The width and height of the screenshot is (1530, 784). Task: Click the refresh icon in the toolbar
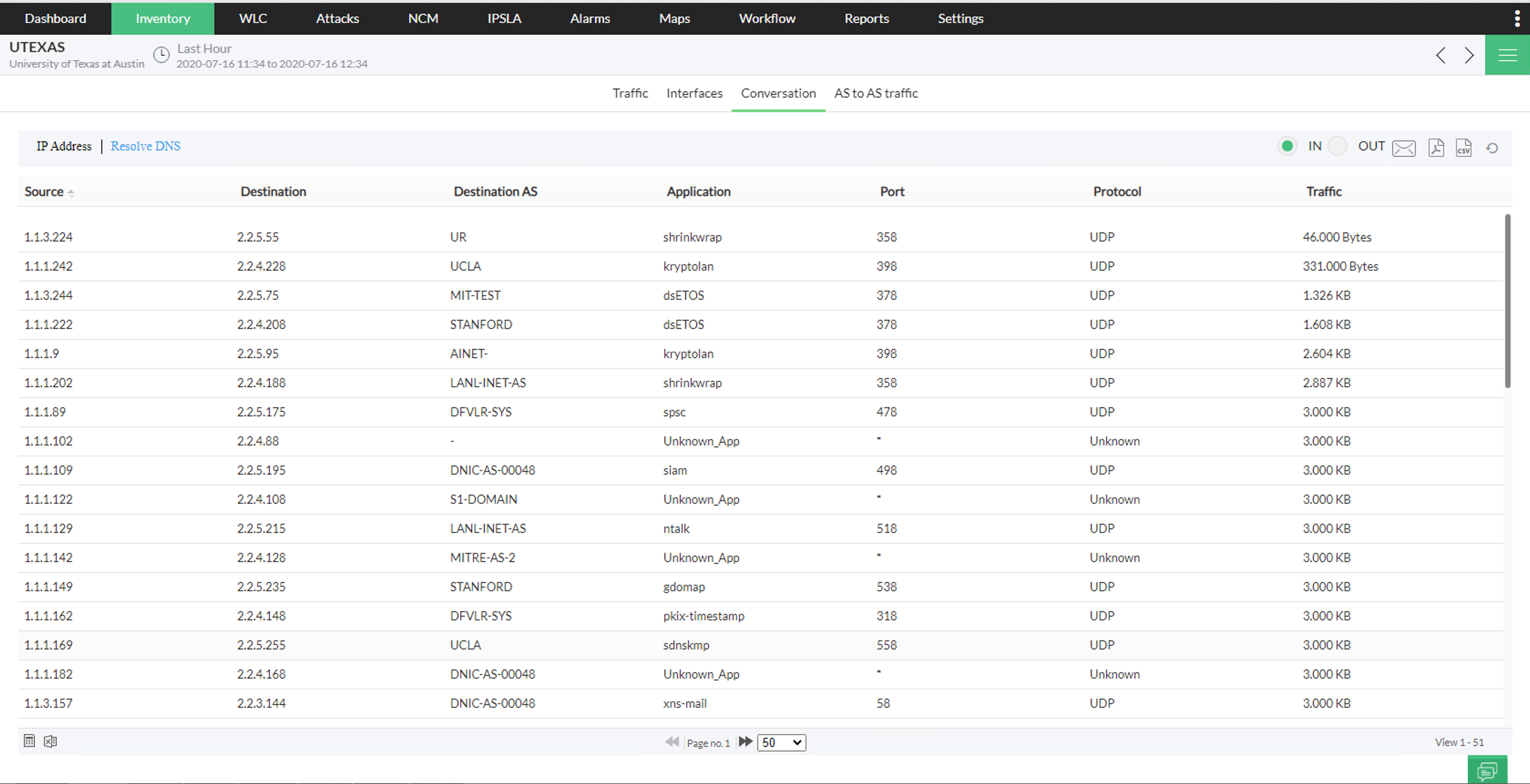[1492, 148]
